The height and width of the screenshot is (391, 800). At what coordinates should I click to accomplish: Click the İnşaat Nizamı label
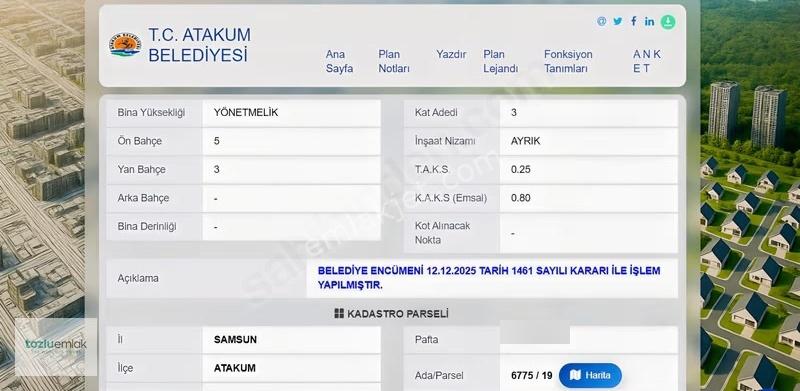445,141
